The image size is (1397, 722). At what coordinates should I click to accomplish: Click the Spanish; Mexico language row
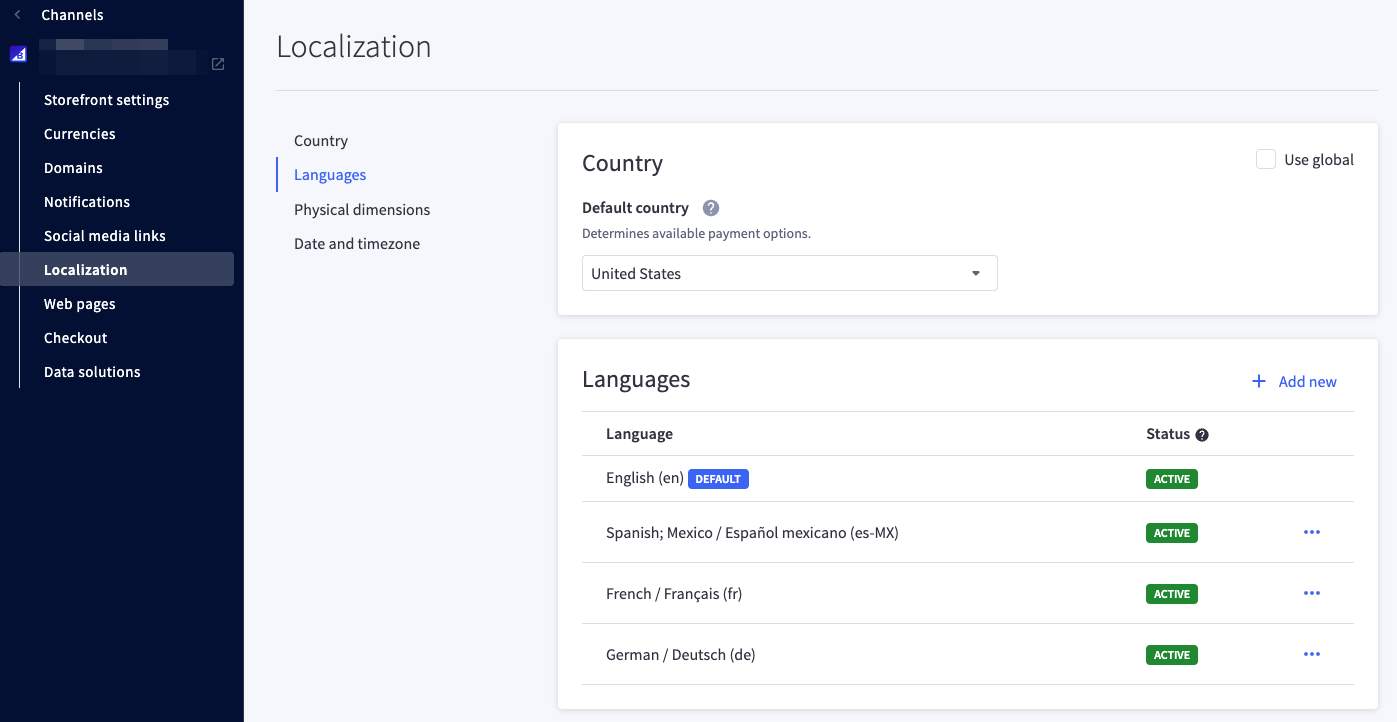751,532
